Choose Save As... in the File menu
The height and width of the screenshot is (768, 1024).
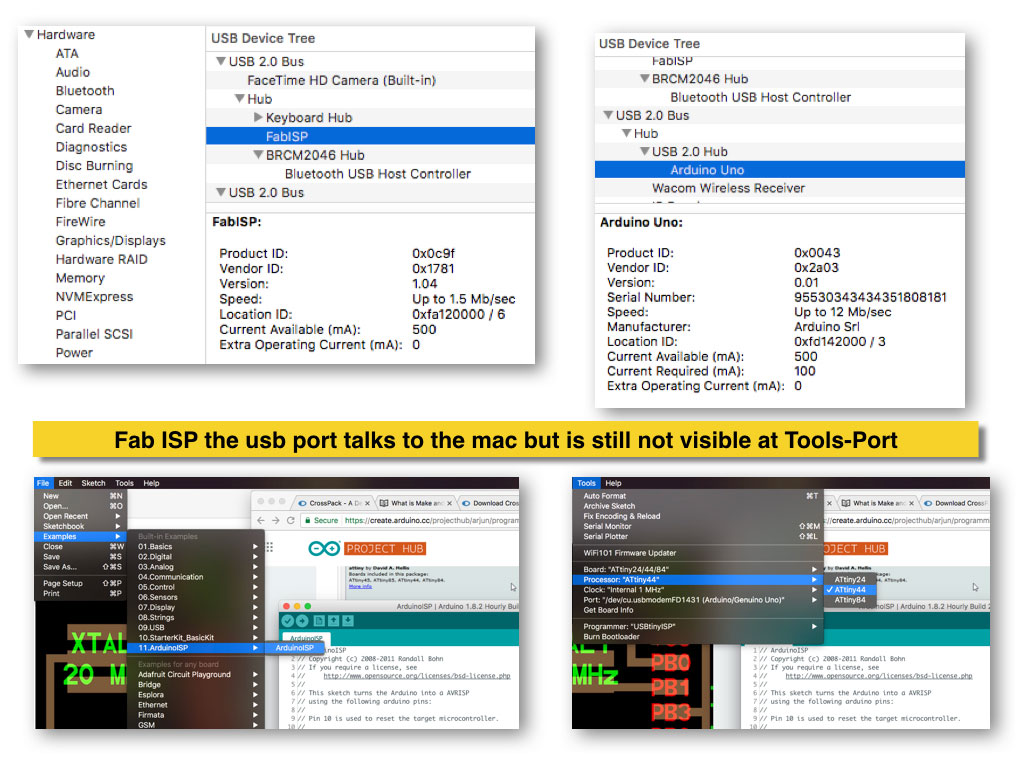80,567
